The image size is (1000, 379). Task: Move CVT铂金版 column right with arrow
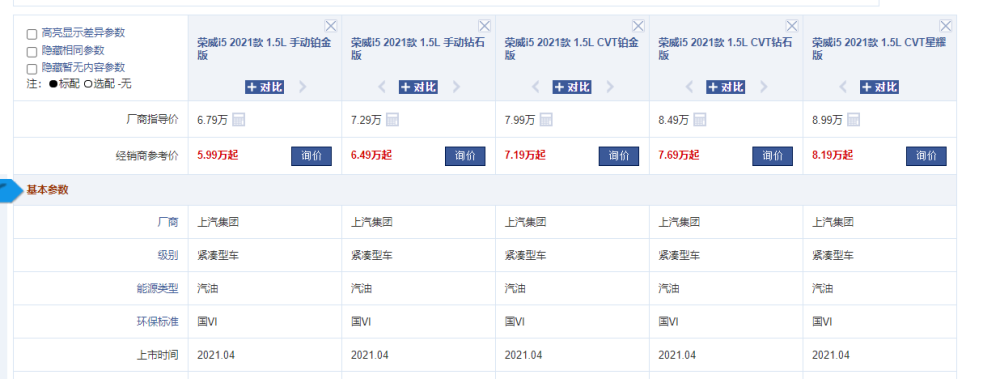610,87
